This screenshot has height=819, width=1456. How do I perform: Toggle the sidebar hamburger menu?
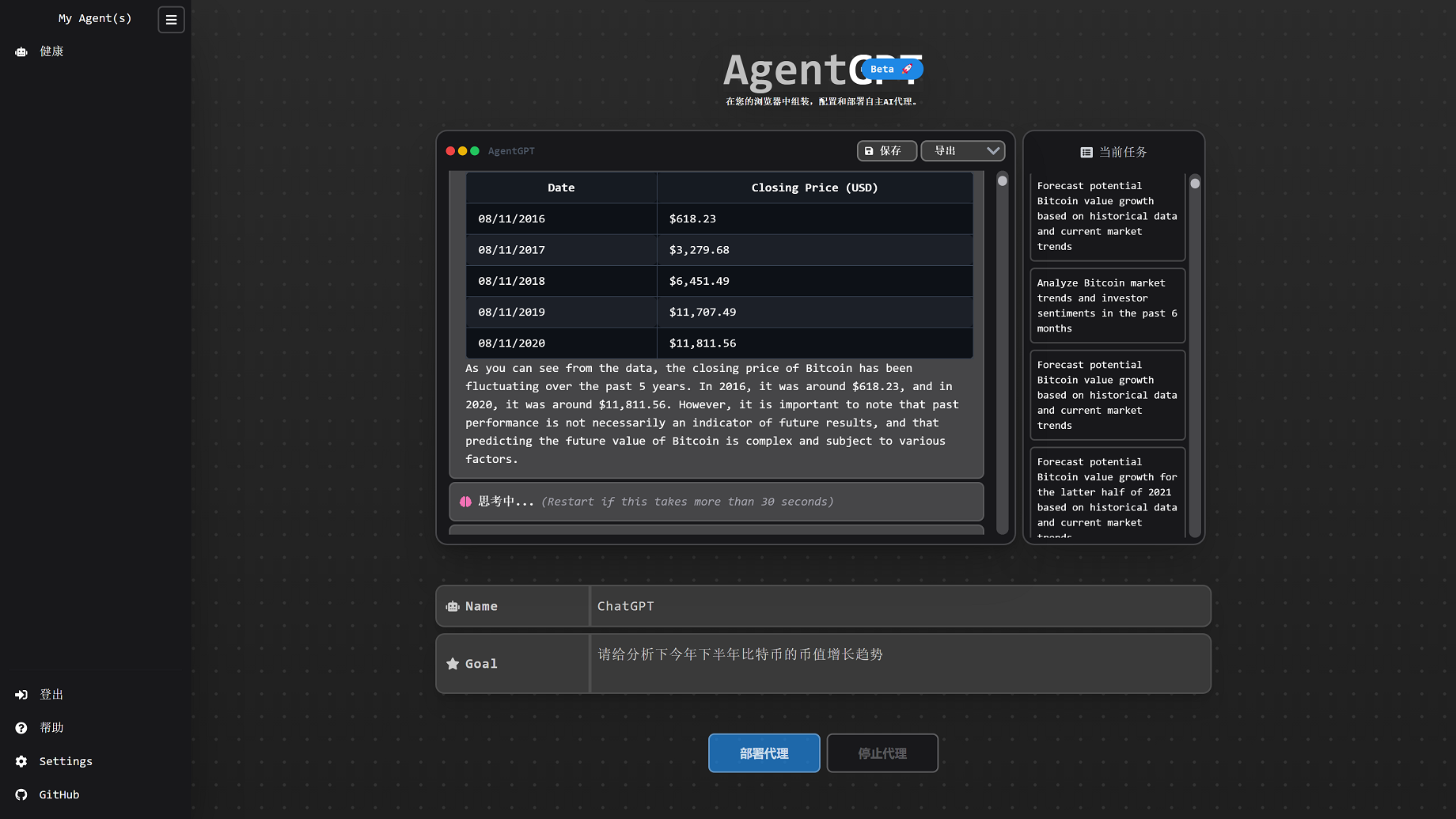click(171, 20)
